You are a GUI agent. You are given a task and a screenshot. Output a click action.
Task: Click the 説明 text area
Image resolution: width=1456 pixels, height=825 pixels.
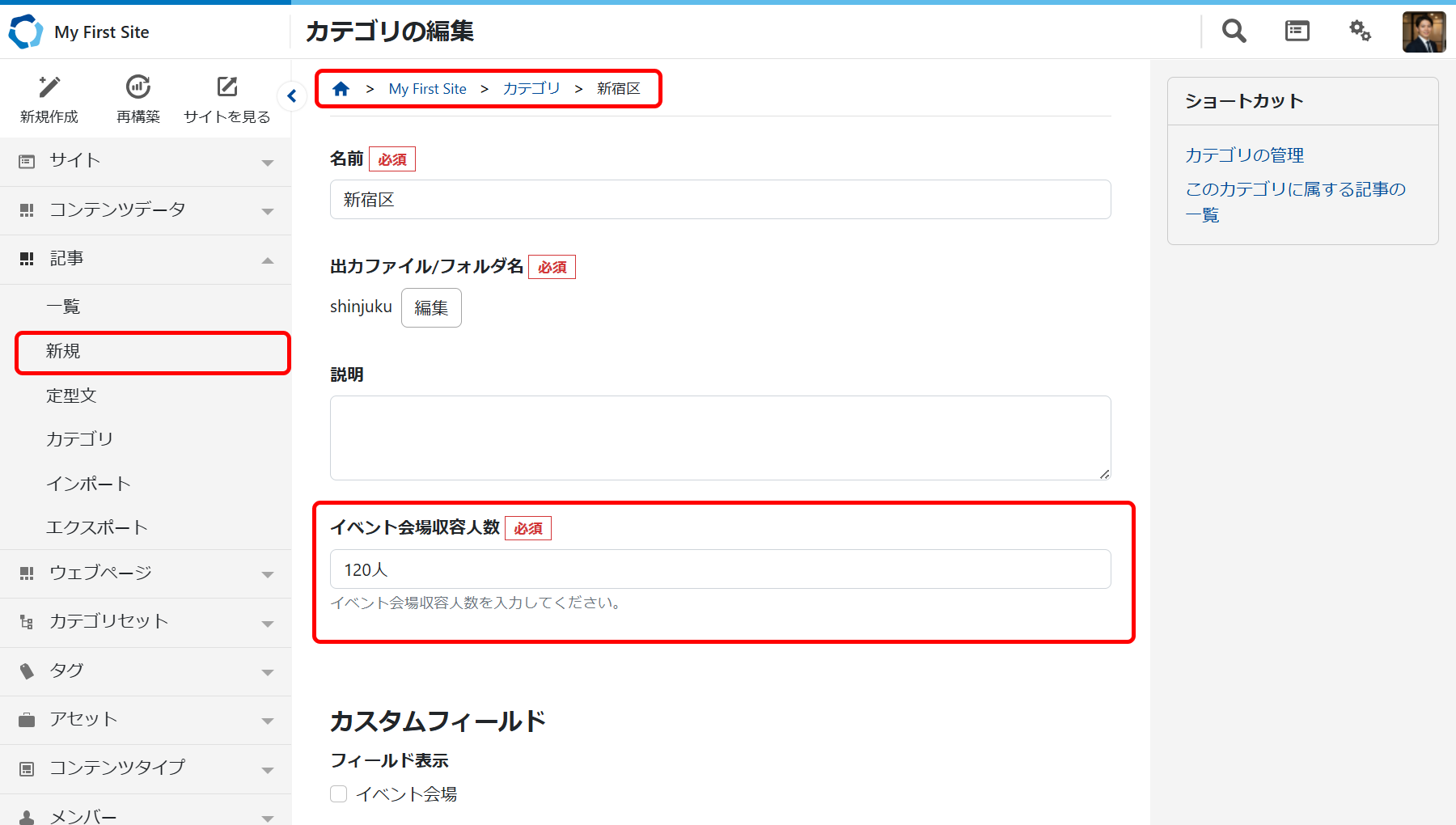[x=720, y=438]
